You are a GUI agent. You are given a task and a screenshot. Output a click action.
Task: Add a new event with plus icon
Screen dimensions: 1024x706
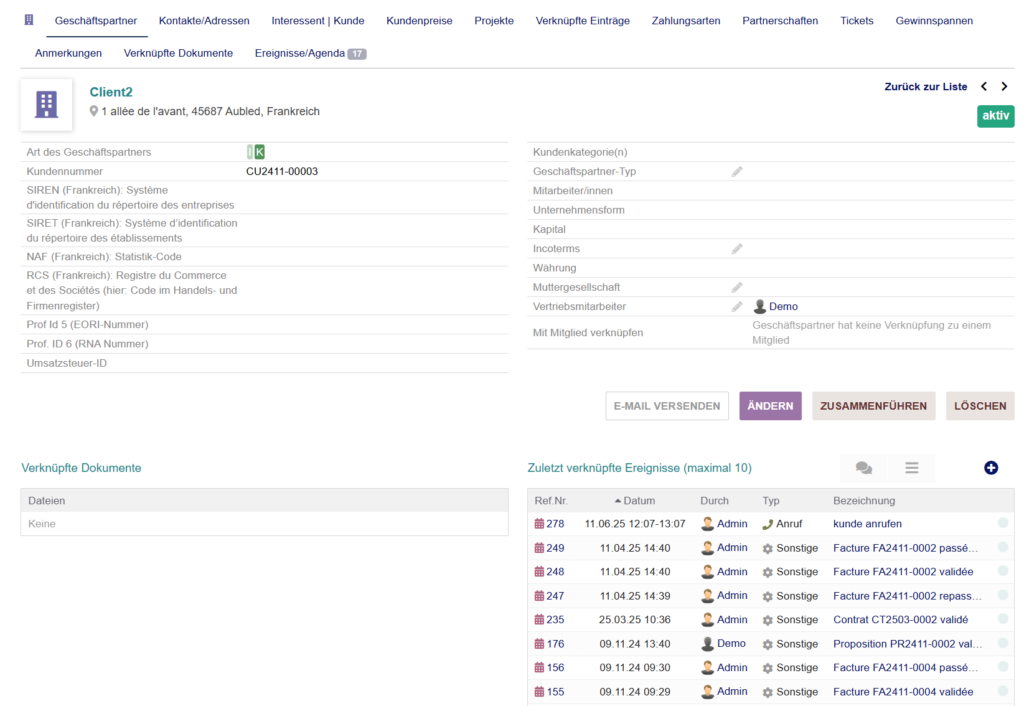pyautogui.click(x=991, y=468)
